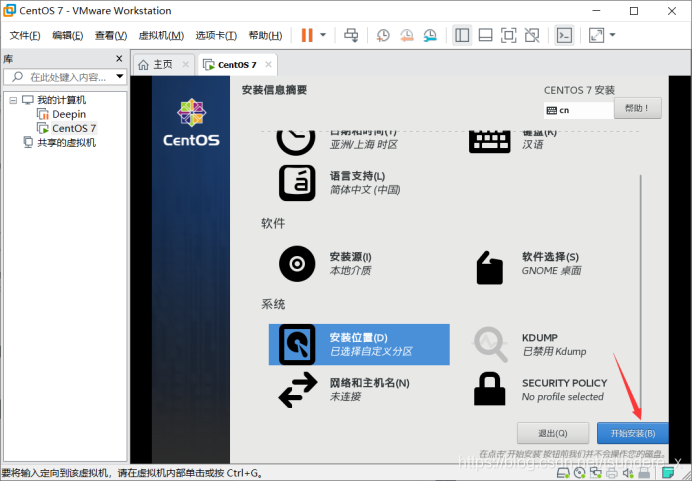This screenshot has height=481, width=692.
Task: Open the console view icon
Action: 564,35
